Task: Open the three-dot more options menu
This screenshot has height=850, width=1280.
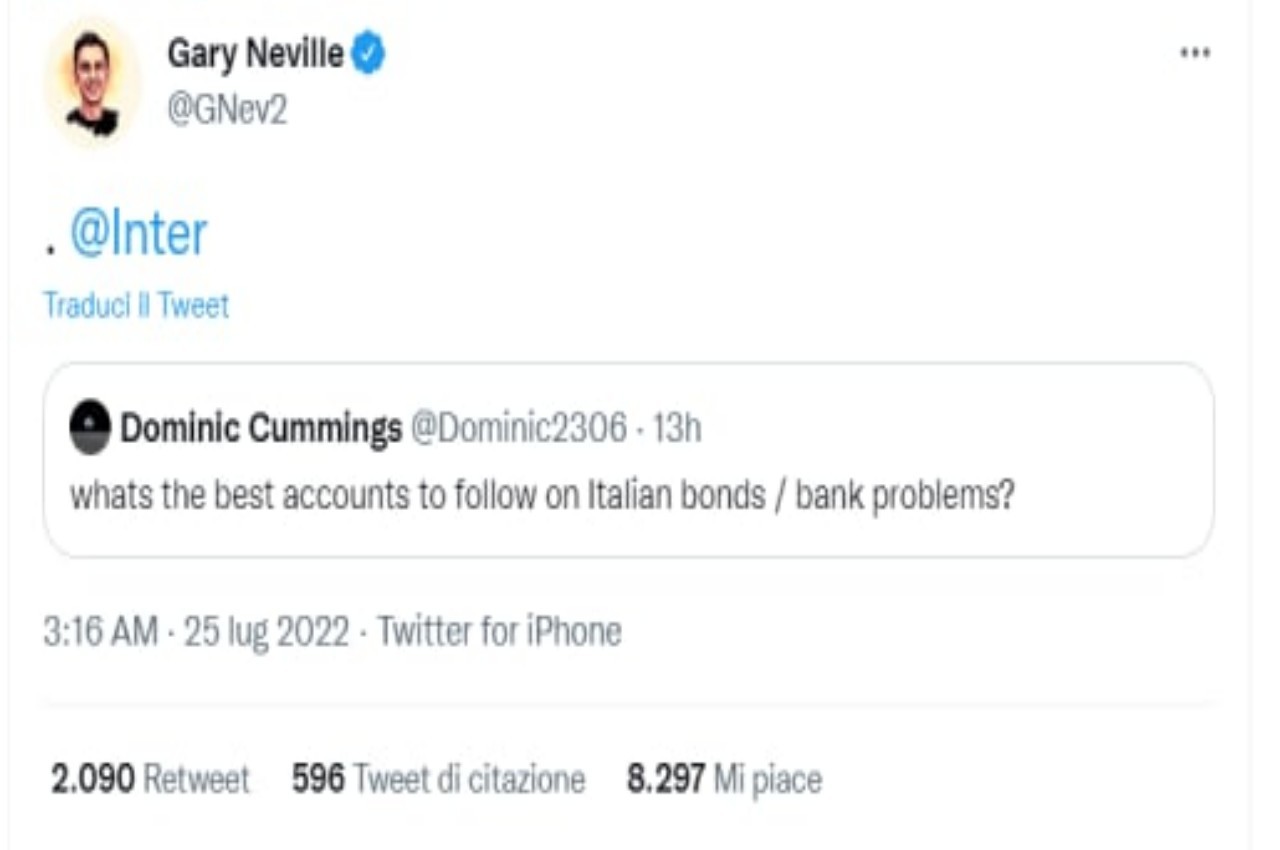Action: tap(1195, 53)
